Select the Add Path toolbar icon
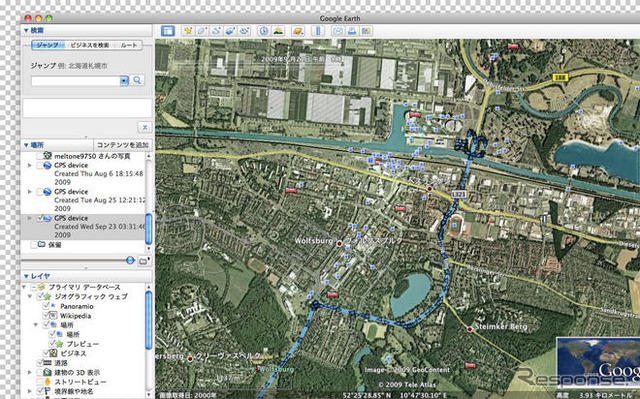Viewport: 640px width, 399px height. click(x=216, y=31)
